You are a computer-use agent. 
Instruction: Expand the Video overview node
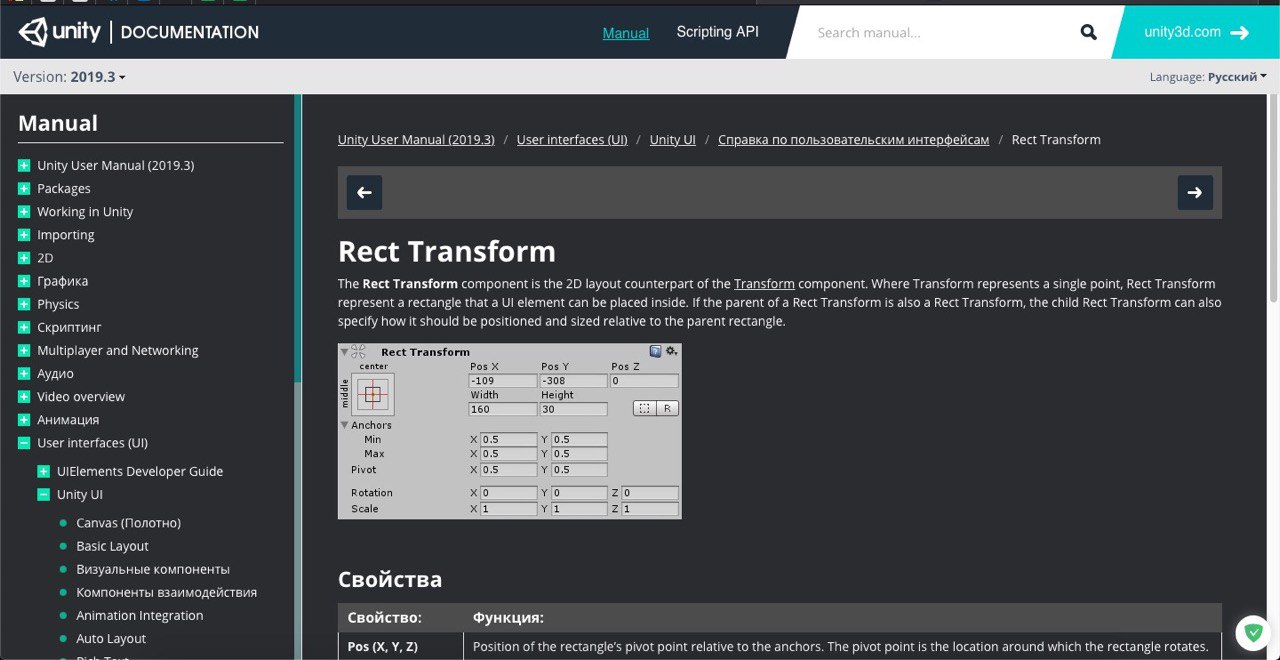point(24,397)
